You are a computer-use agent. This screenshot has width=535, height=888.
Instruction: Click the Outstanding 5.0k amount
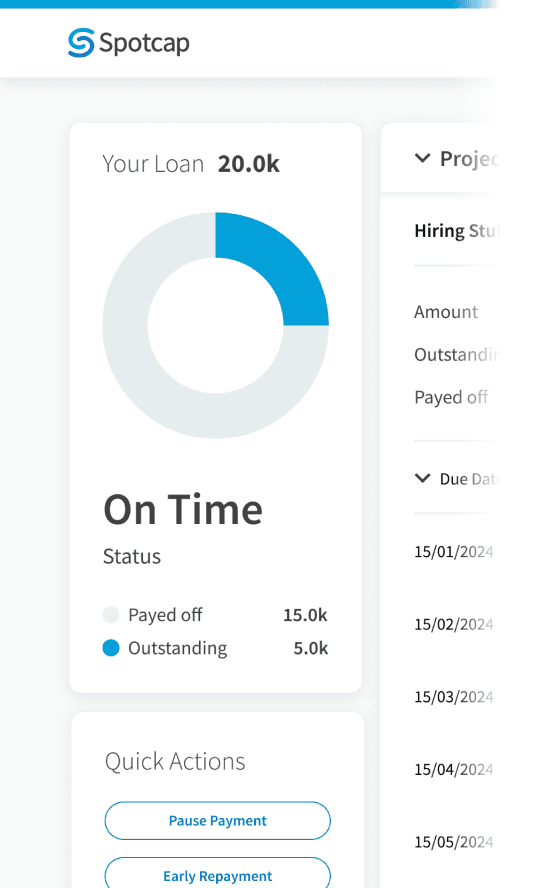pos(310,648)
